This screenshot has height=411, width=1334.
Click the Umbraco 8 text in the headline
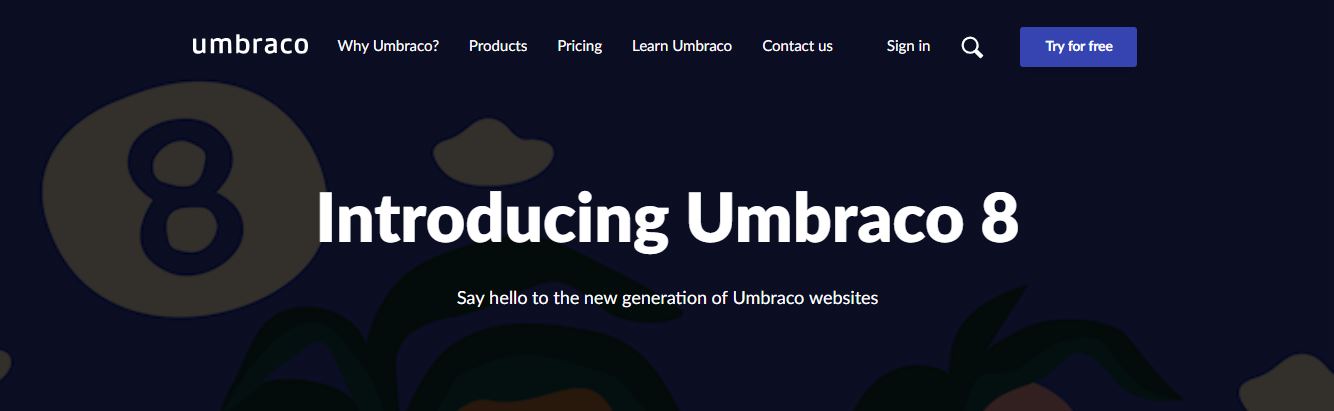[x=853, y=217]
